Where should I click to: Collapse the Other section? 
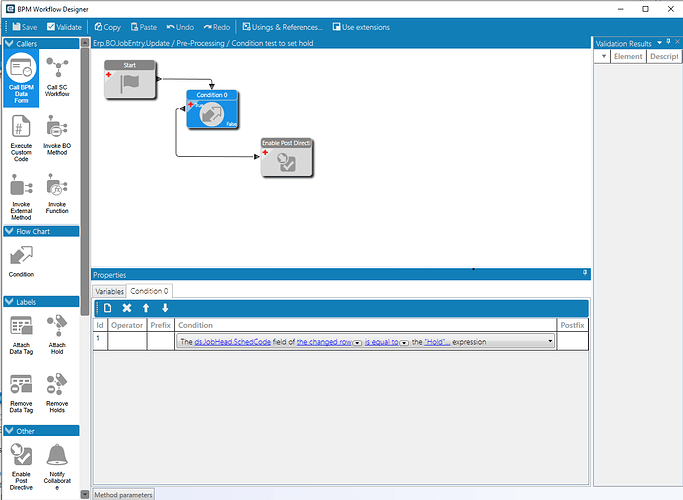(9, 431)
